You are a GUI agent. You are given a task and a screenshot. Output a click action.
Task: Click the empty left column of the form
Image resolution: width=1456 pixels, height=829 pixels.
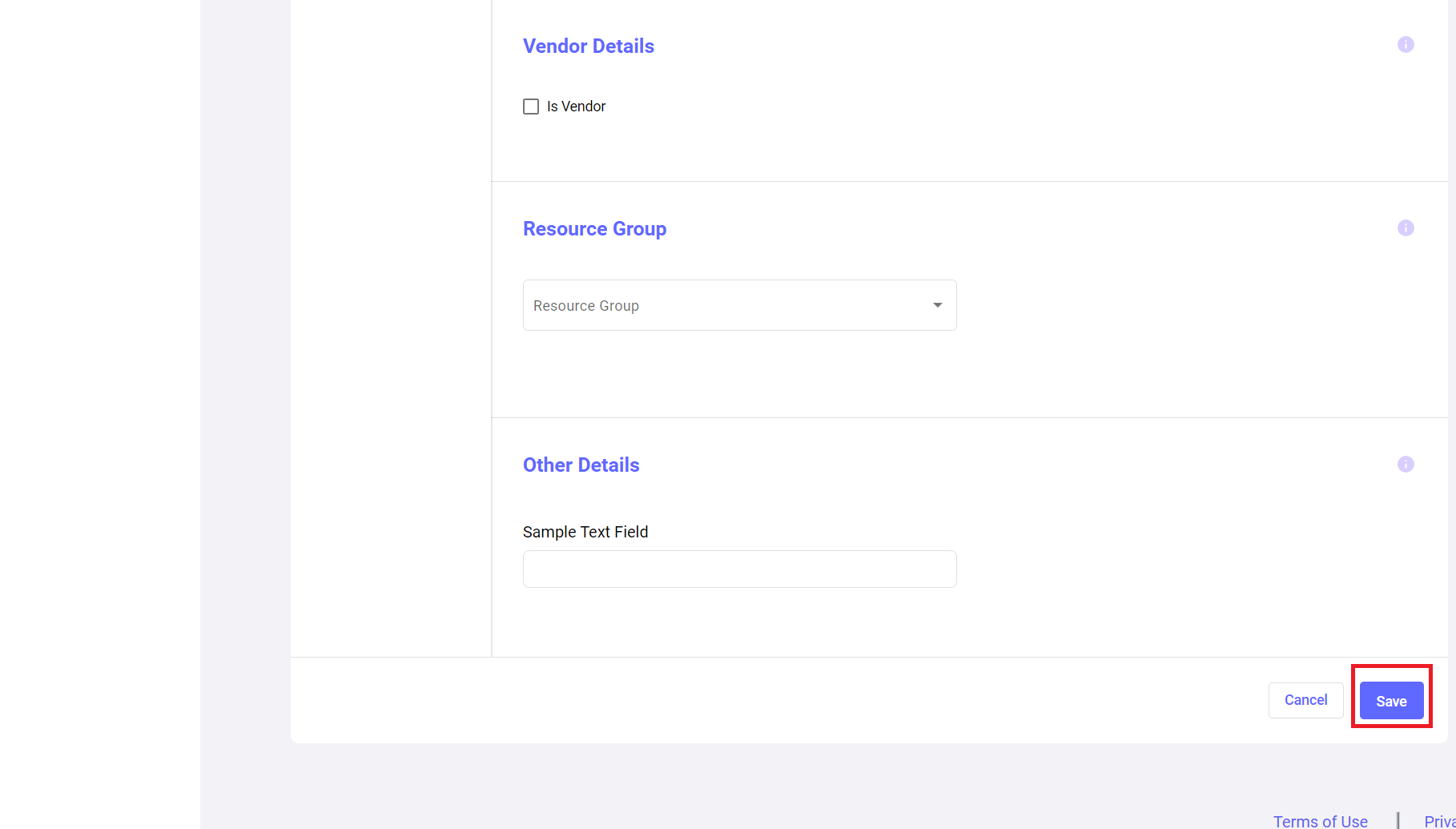tap(391, 320)
